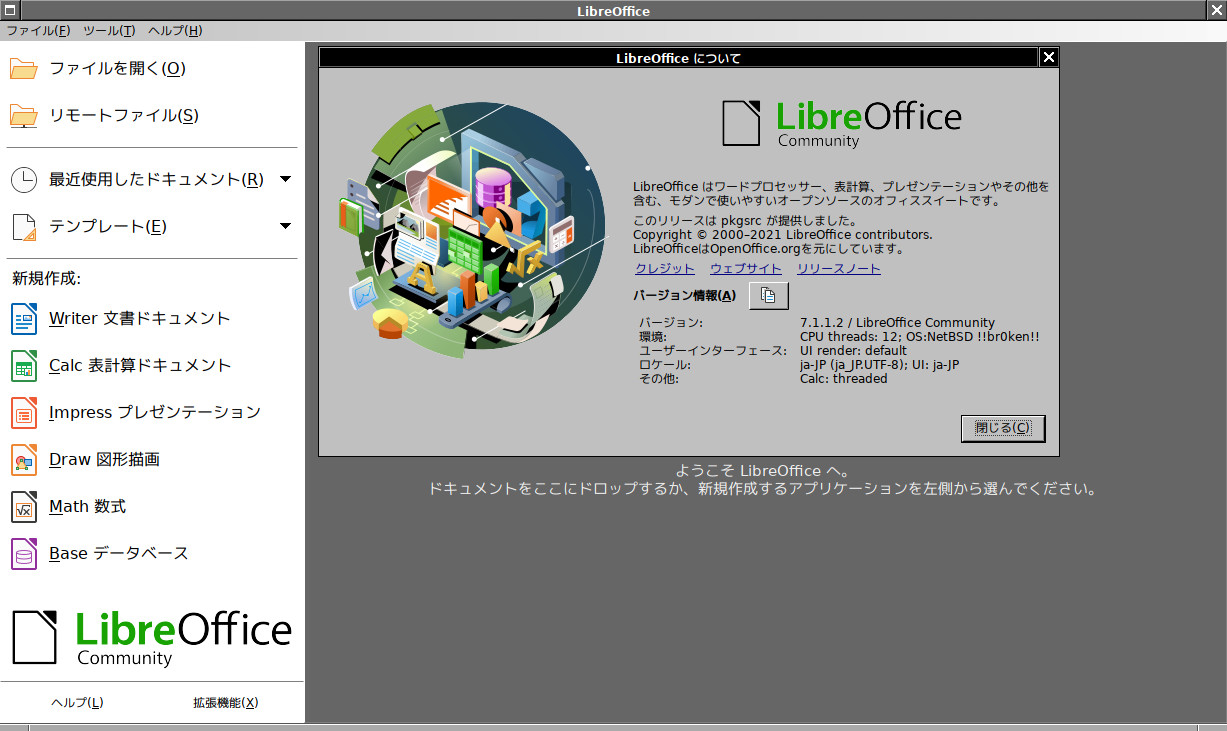Screen dimensions: 1227x731
Task: Close the About dialog with X button
Action: 1049,57
